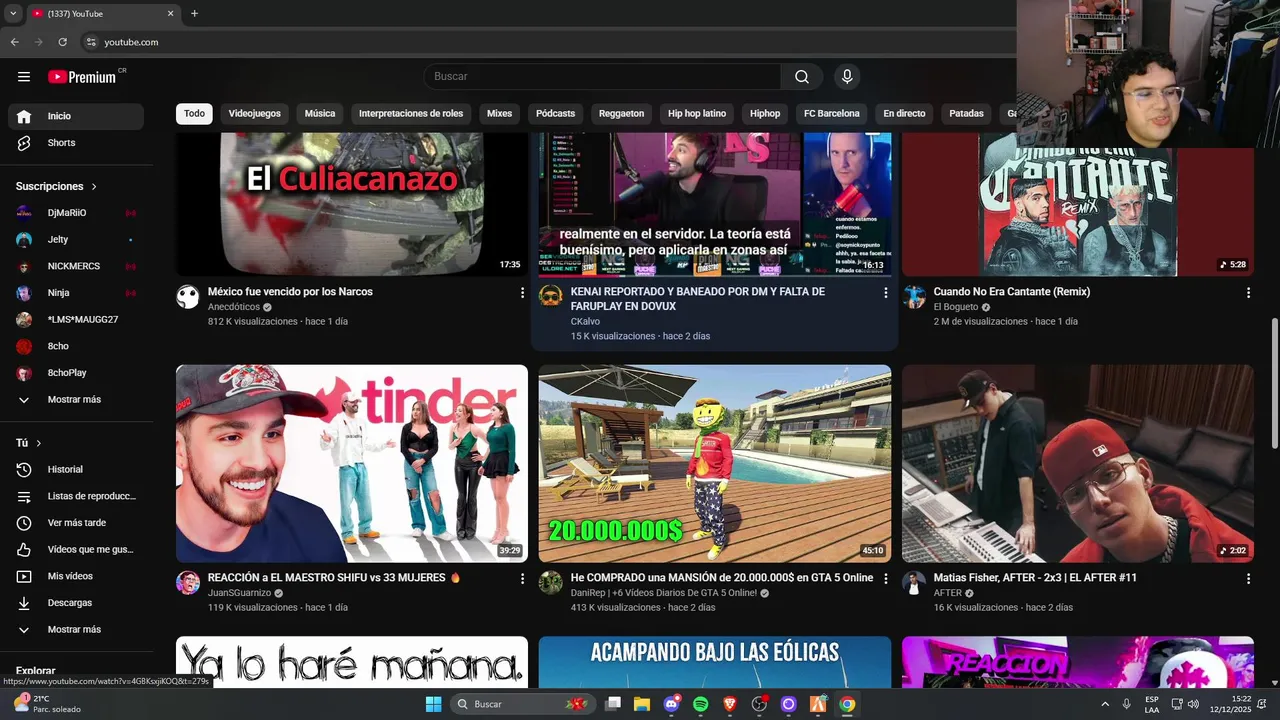
Task: Open video title México fue vencido por los Narcos
Action: 290,292
